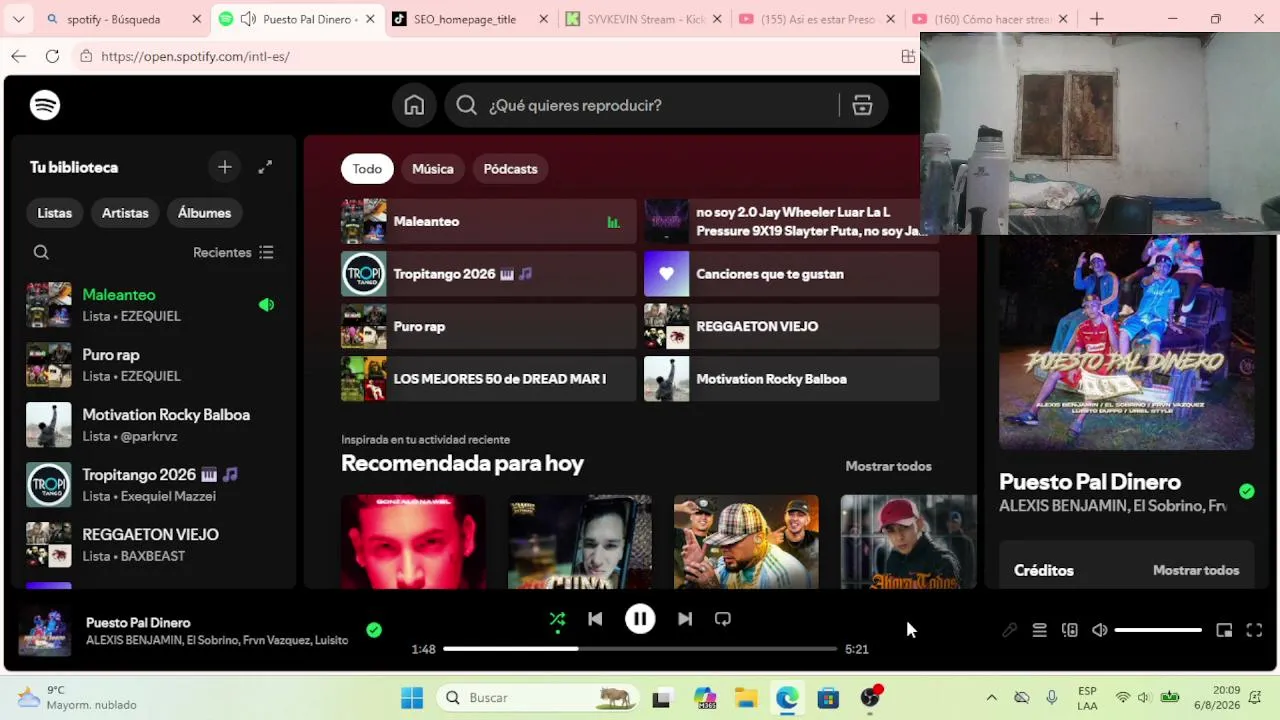Go back using the browser back arrow
The width and height of the screenshot is (1280, 720).
pyautogui.click(x=19, y=56)
